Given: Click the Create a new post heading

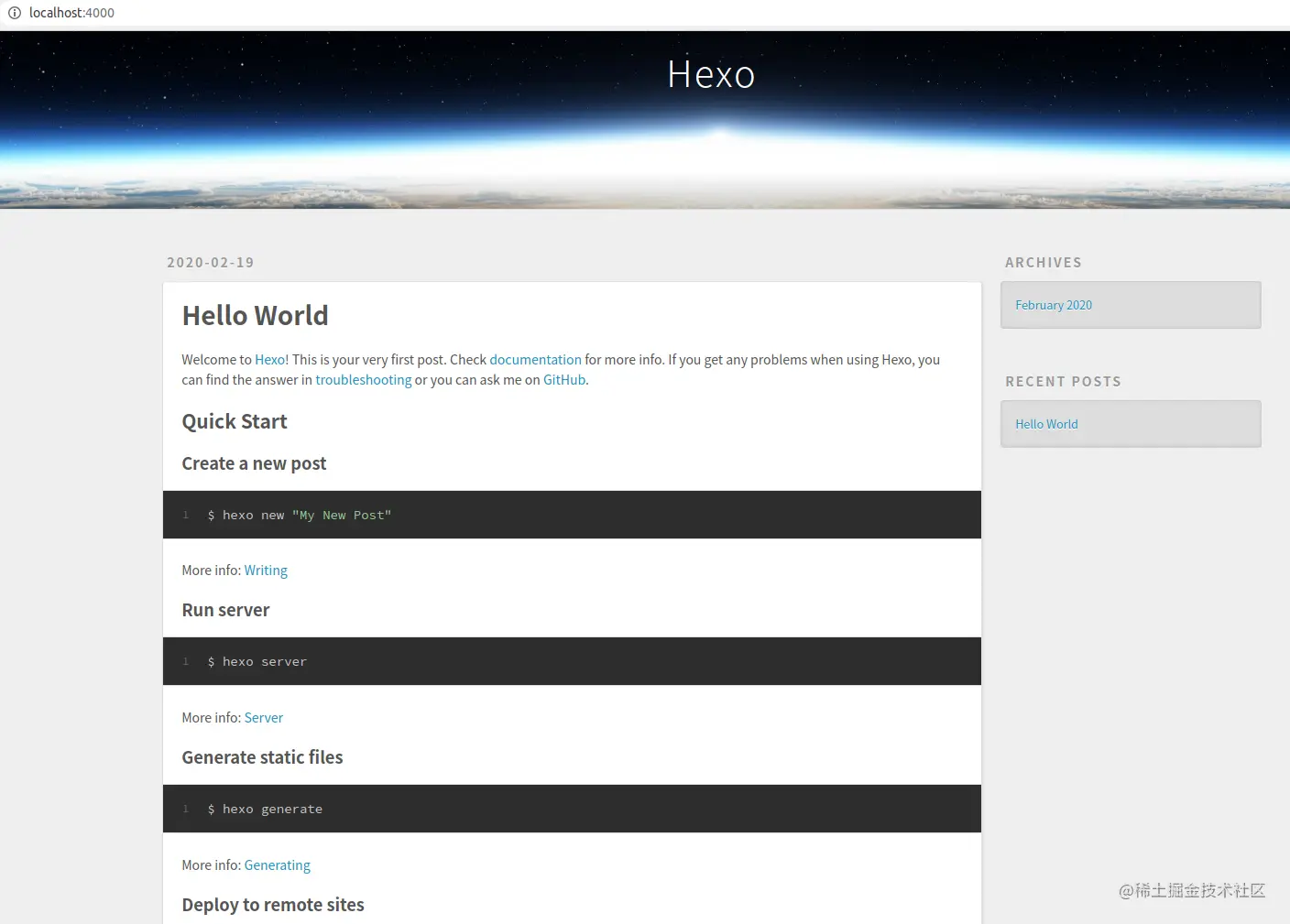Looking at the screenshot, I should pyautogui.click(x=254, y=463).
